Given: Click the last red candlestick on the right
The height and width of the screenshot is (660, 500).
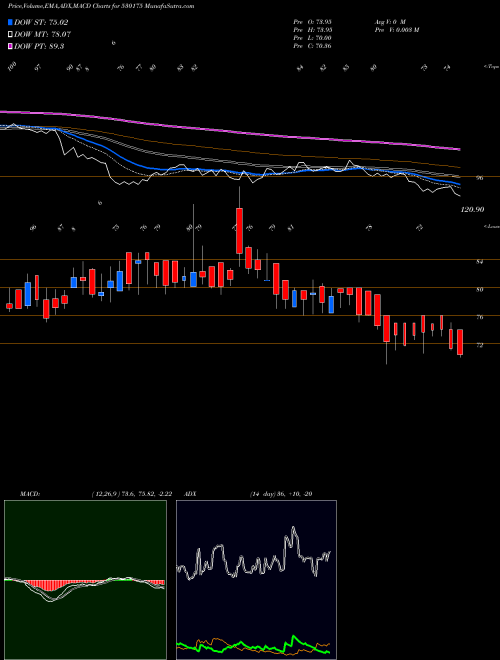Looking at the screenshot, I should tap(460, 342).
